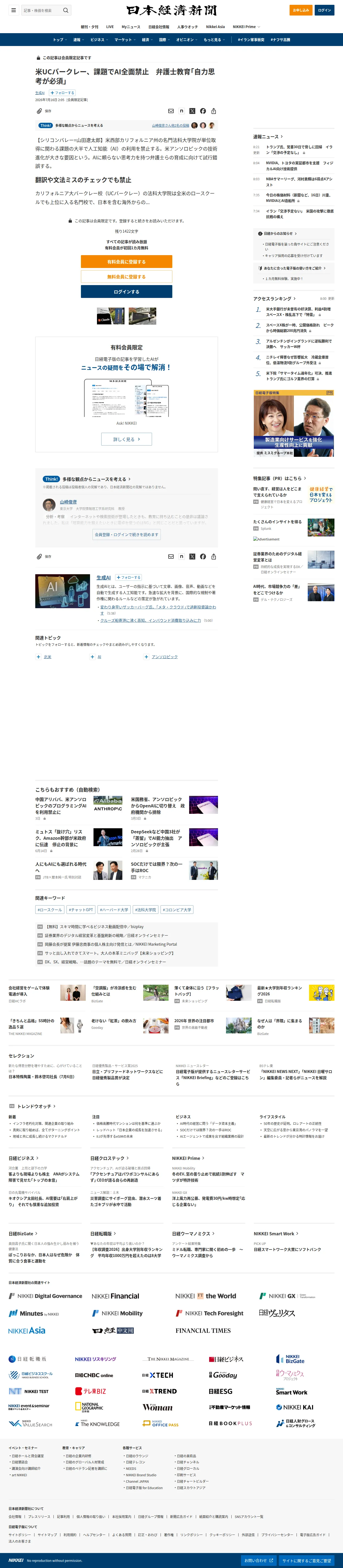Follow the 北米 topic with its plus icon
Screen dimensions: 343x1568
point(38,657)
